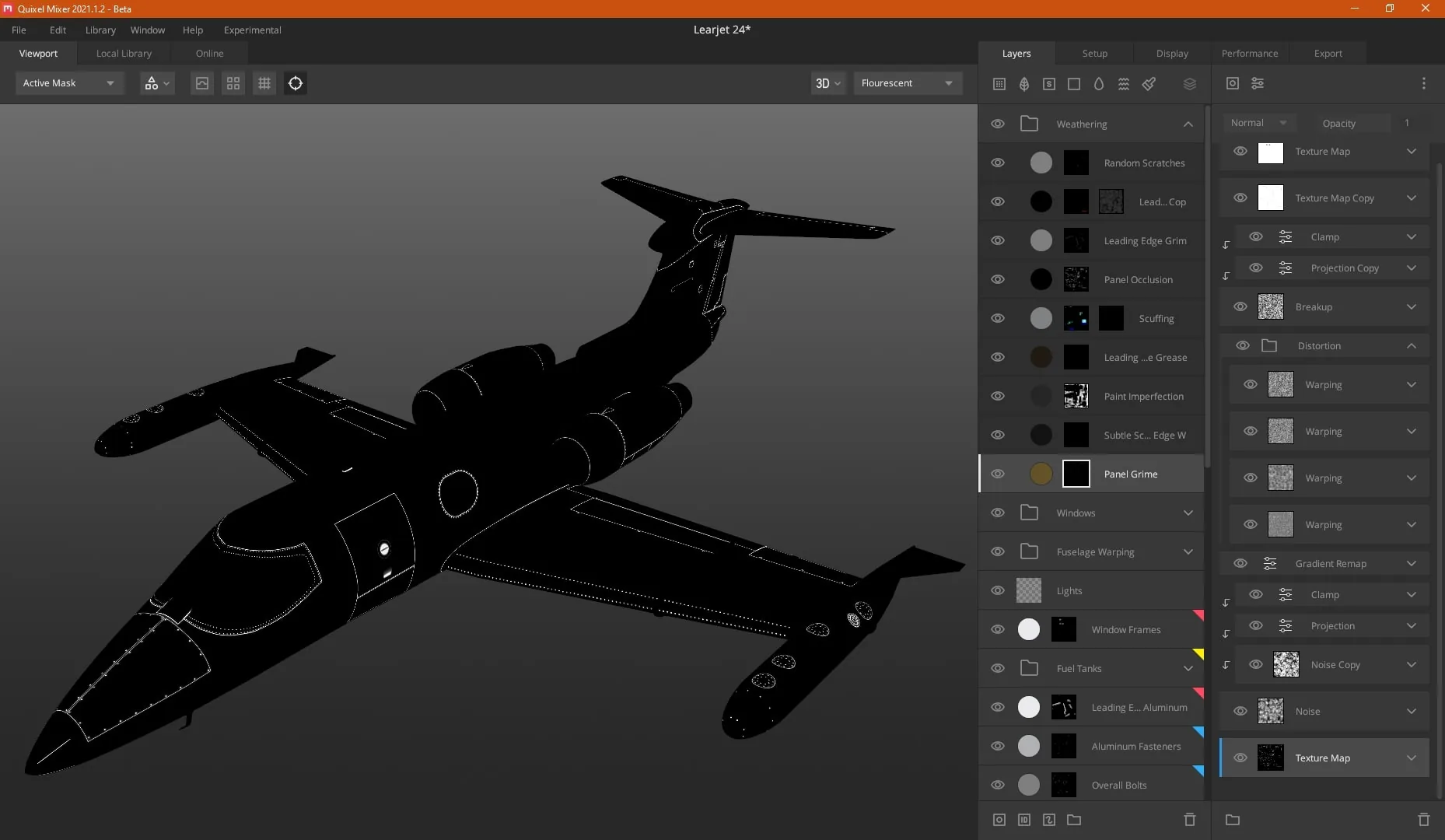
Task: Hide the Window Frames layer
Action: click(998, 629)
